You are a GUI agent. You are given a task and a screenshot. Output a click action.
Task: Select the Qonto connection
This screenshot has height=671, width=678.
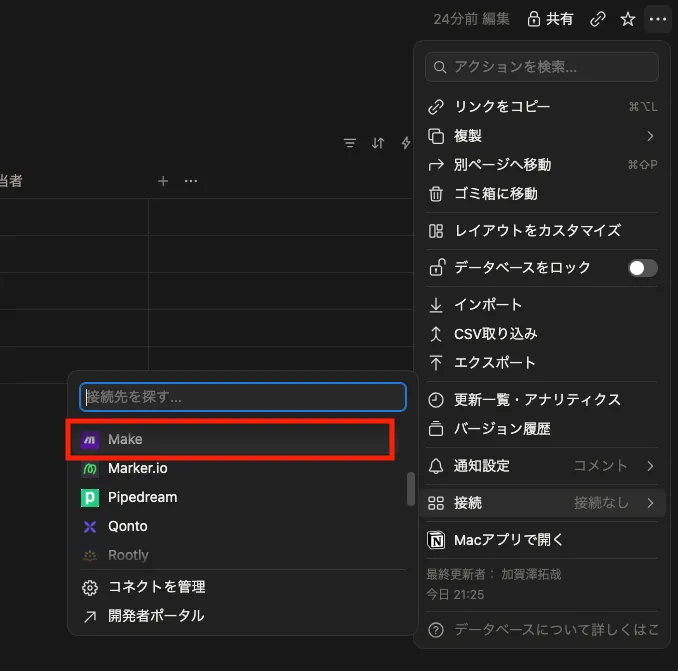(x=239, y=526)
